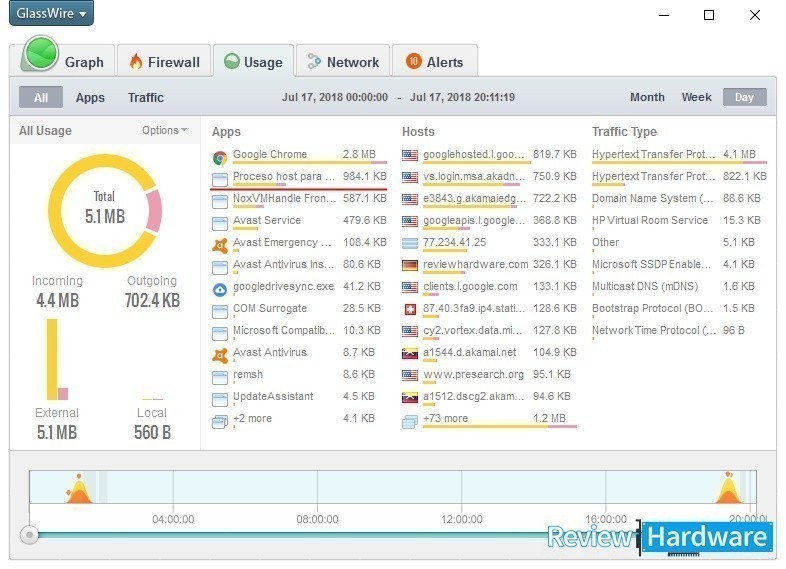Select the Multicast DNS (mDNS) entry
Screen dimensions: 786x569
tap(679, 288)
